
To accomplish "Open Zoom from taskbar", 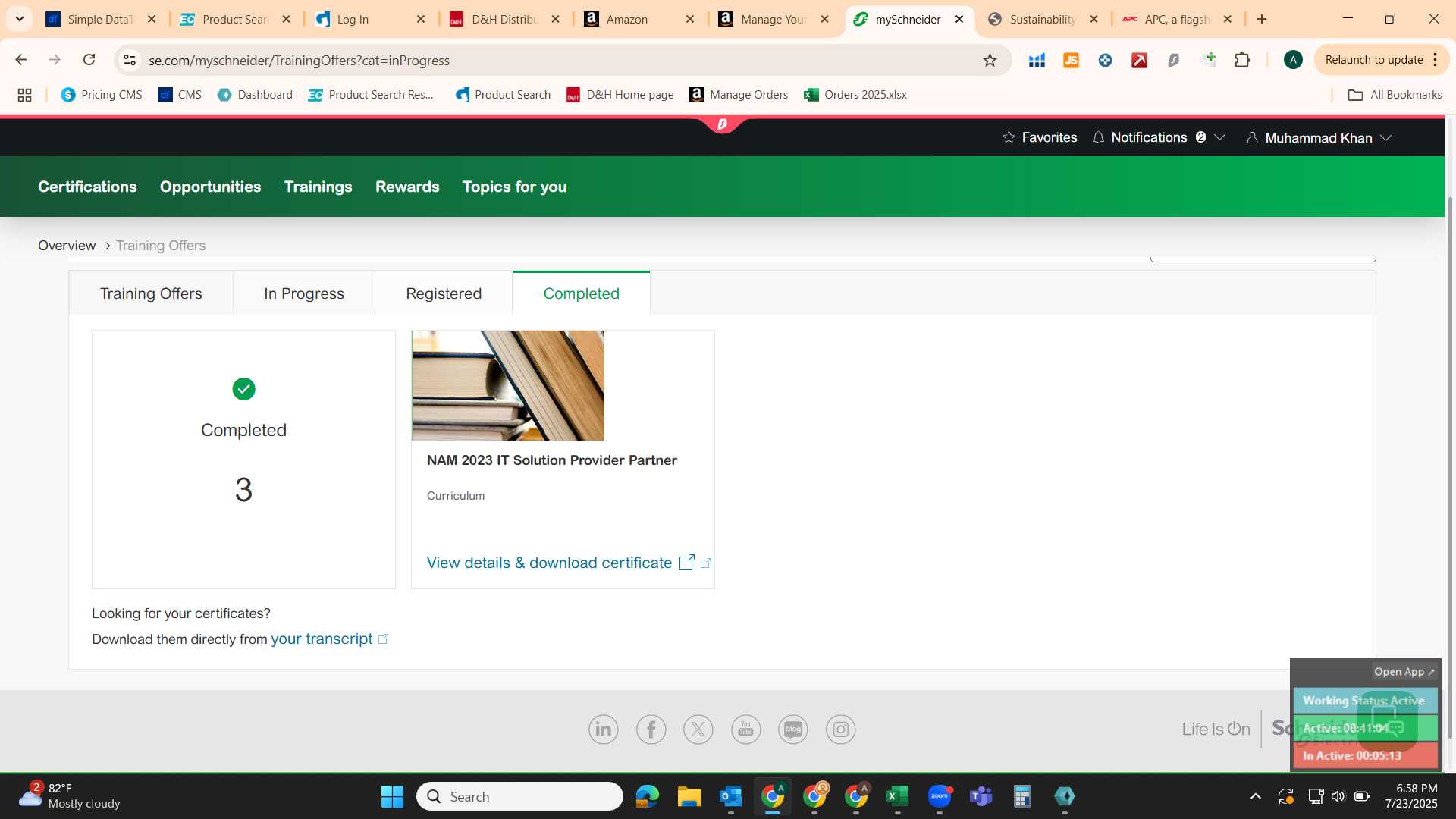I will (x=940, y=796).
